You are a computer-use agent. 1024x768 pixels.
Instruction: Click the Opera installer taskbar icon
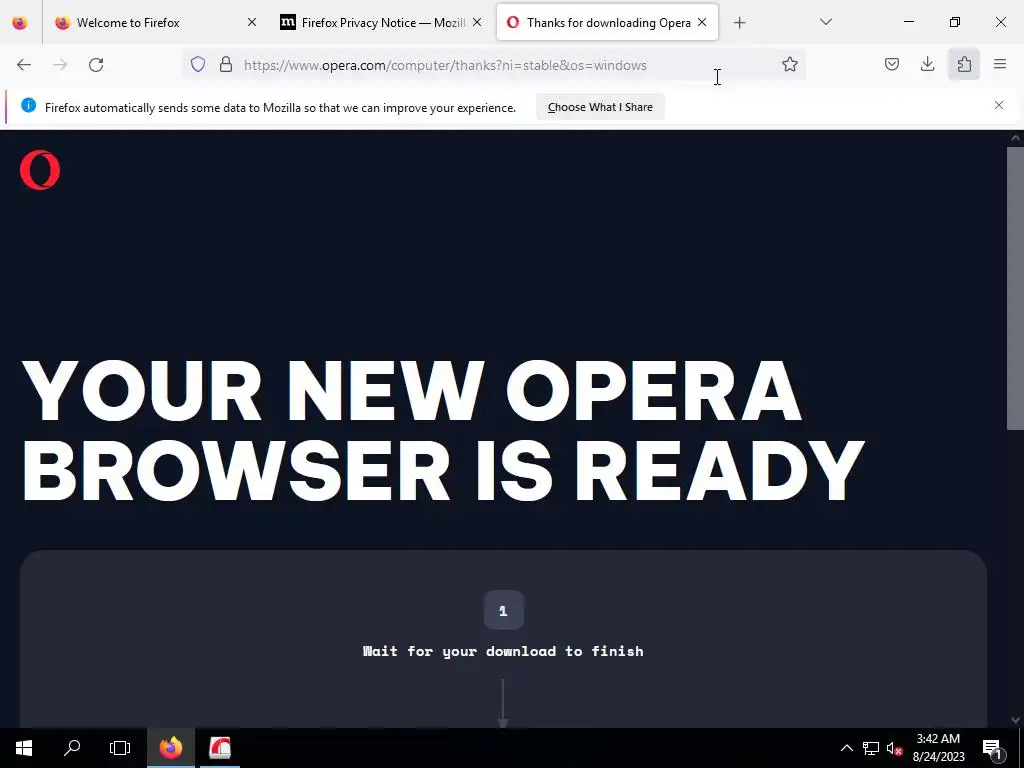[220, 748]
